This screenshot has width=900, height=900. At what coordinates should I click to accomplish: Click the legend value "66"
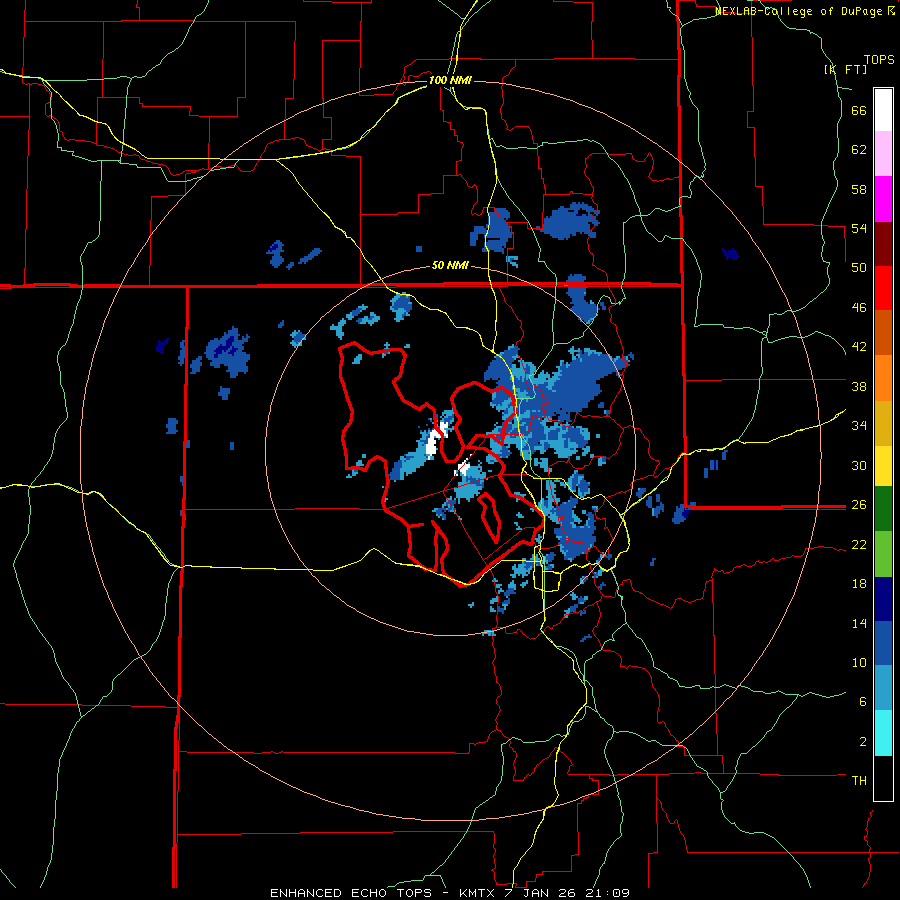(x=859, y=111)
